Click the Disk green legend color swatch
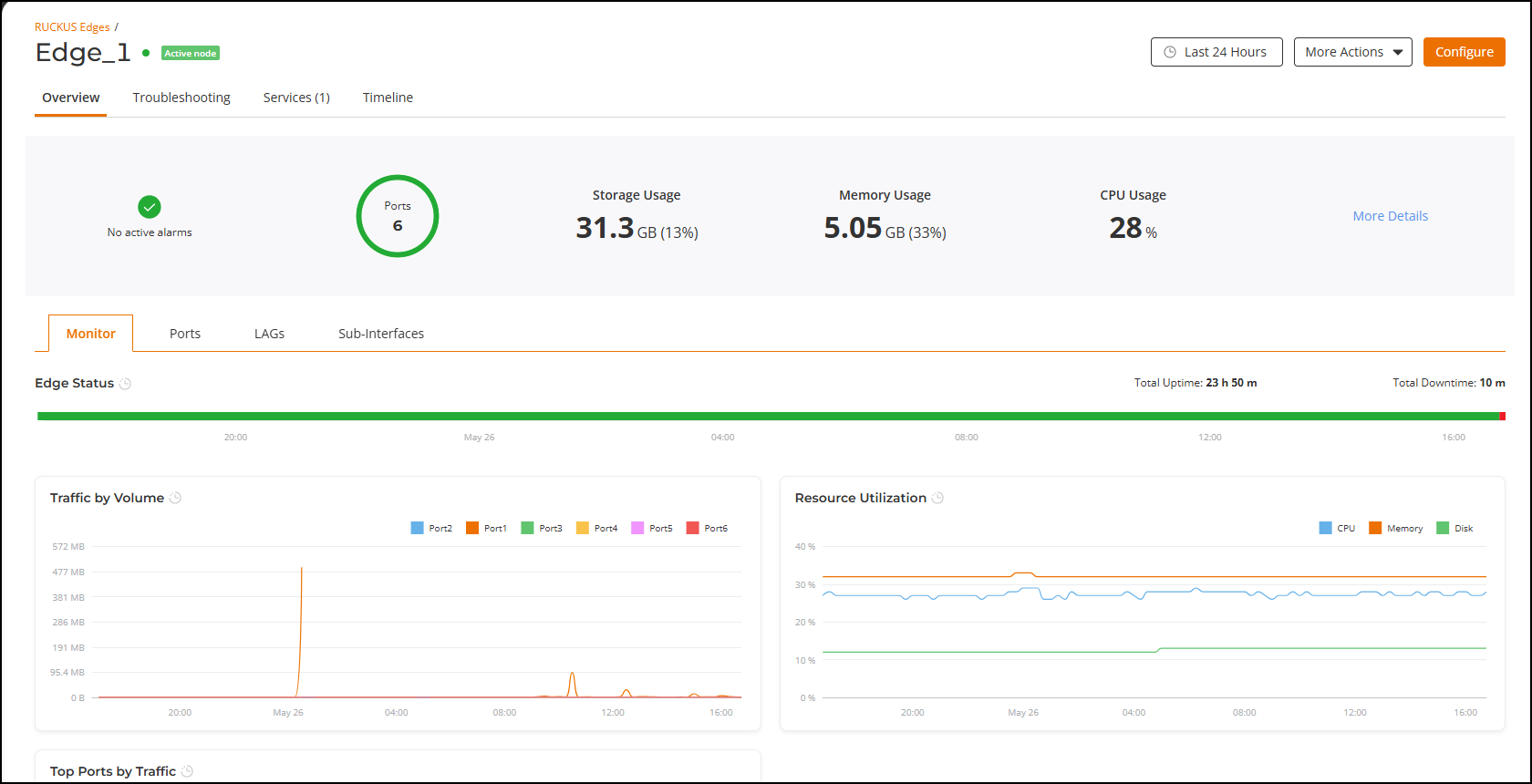This screenshot has height=784, width=1532. (x=1443, y=528)
